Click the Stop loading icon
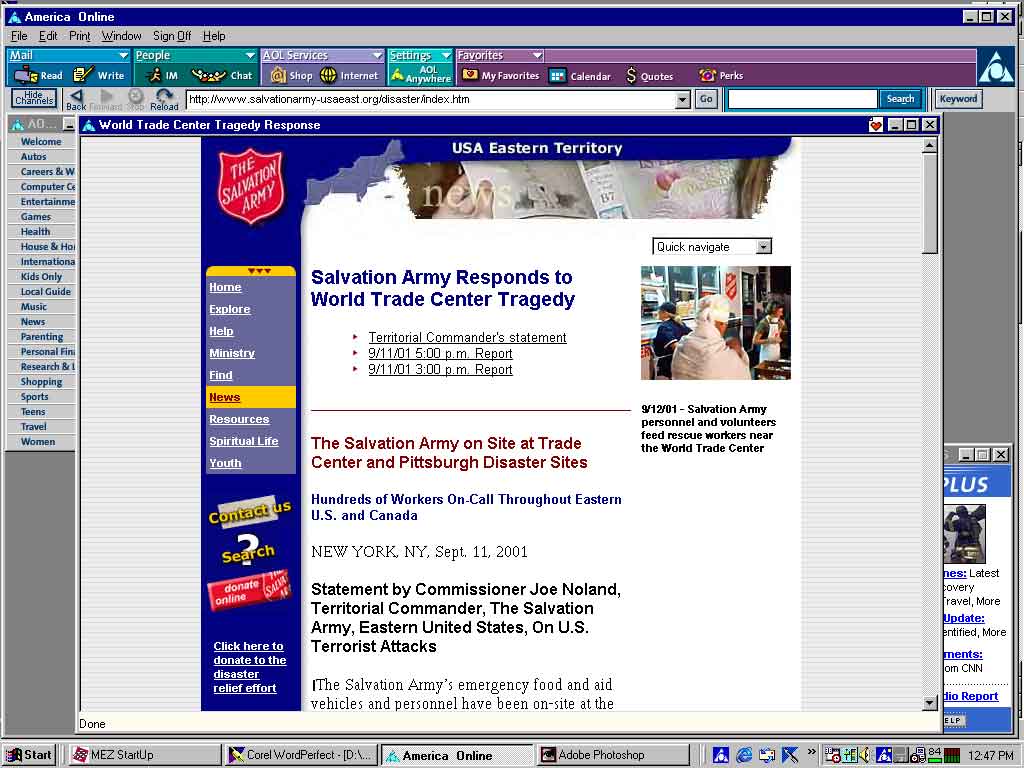Image resolution: width=1024 pixels, height=768 pixels. [135, 100]
